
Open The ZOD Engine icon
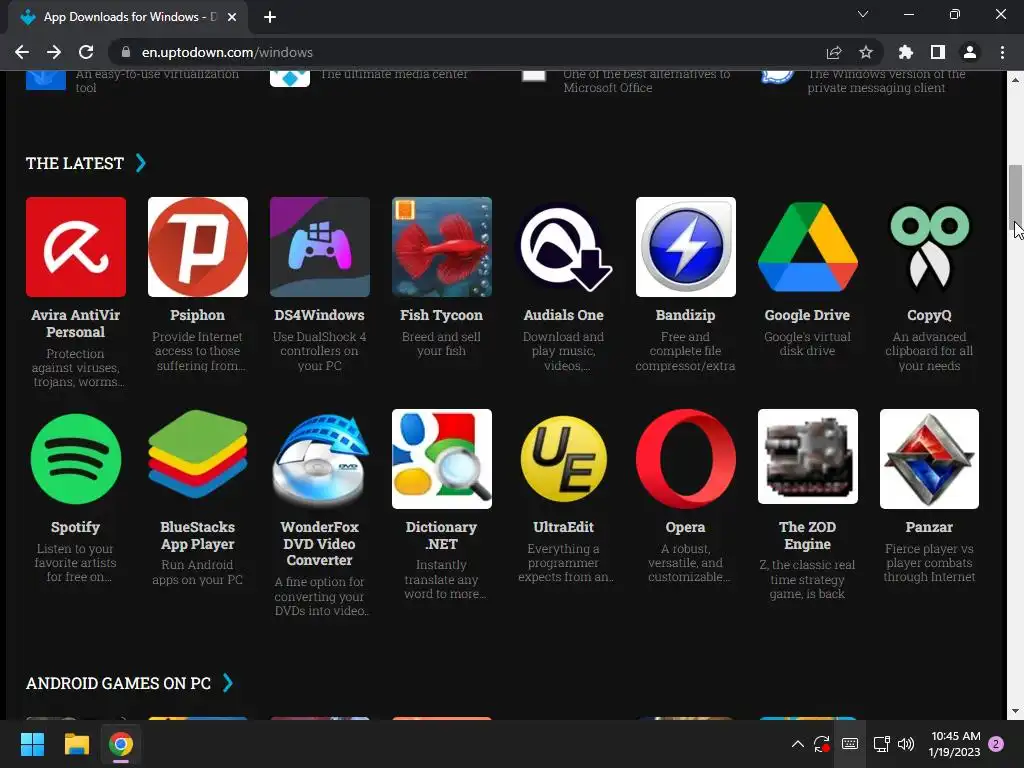[808, 457]
